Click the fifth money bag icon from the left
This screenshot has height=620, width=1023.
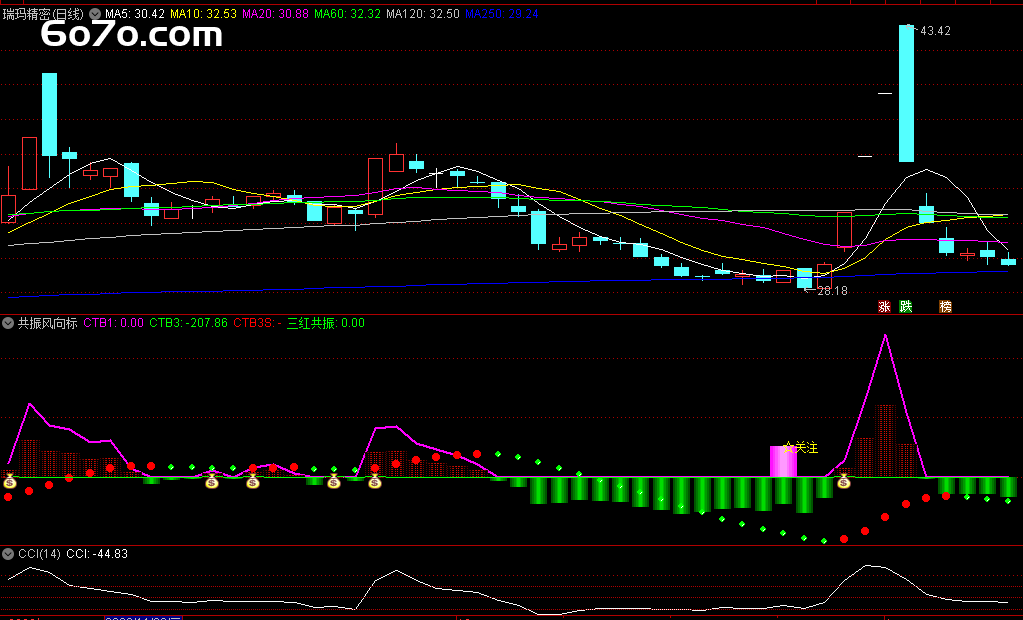(374, 482)
